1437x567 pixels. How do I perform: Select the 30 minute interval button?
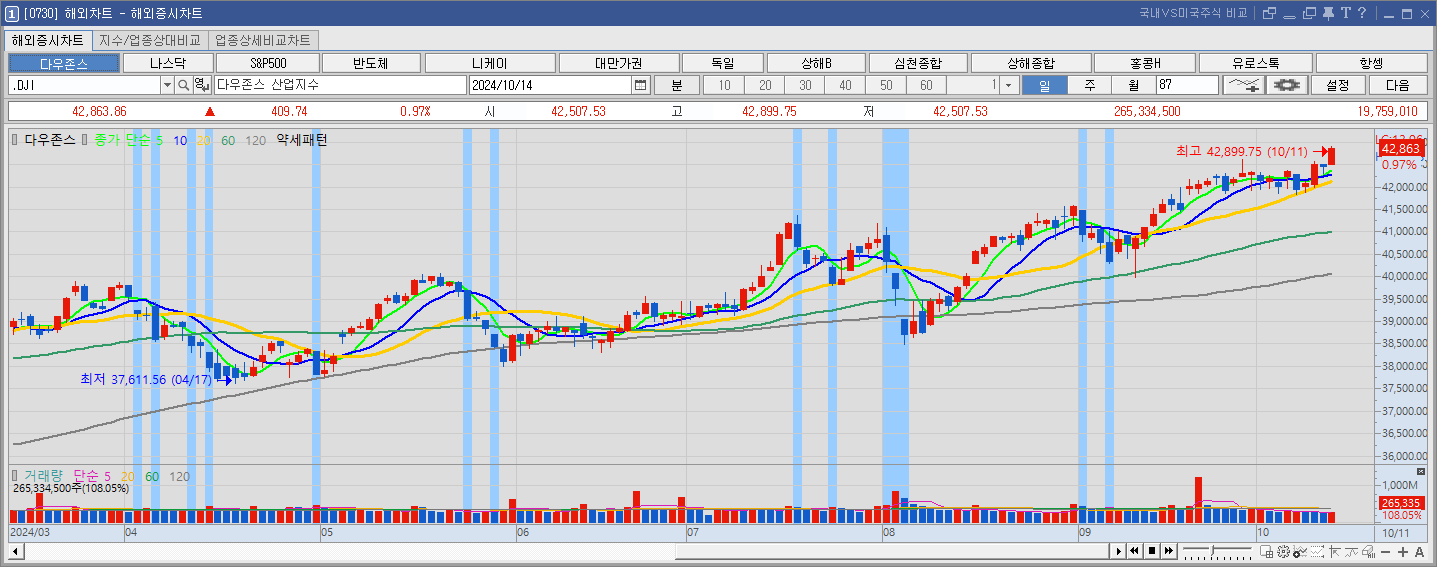point(805,85)
